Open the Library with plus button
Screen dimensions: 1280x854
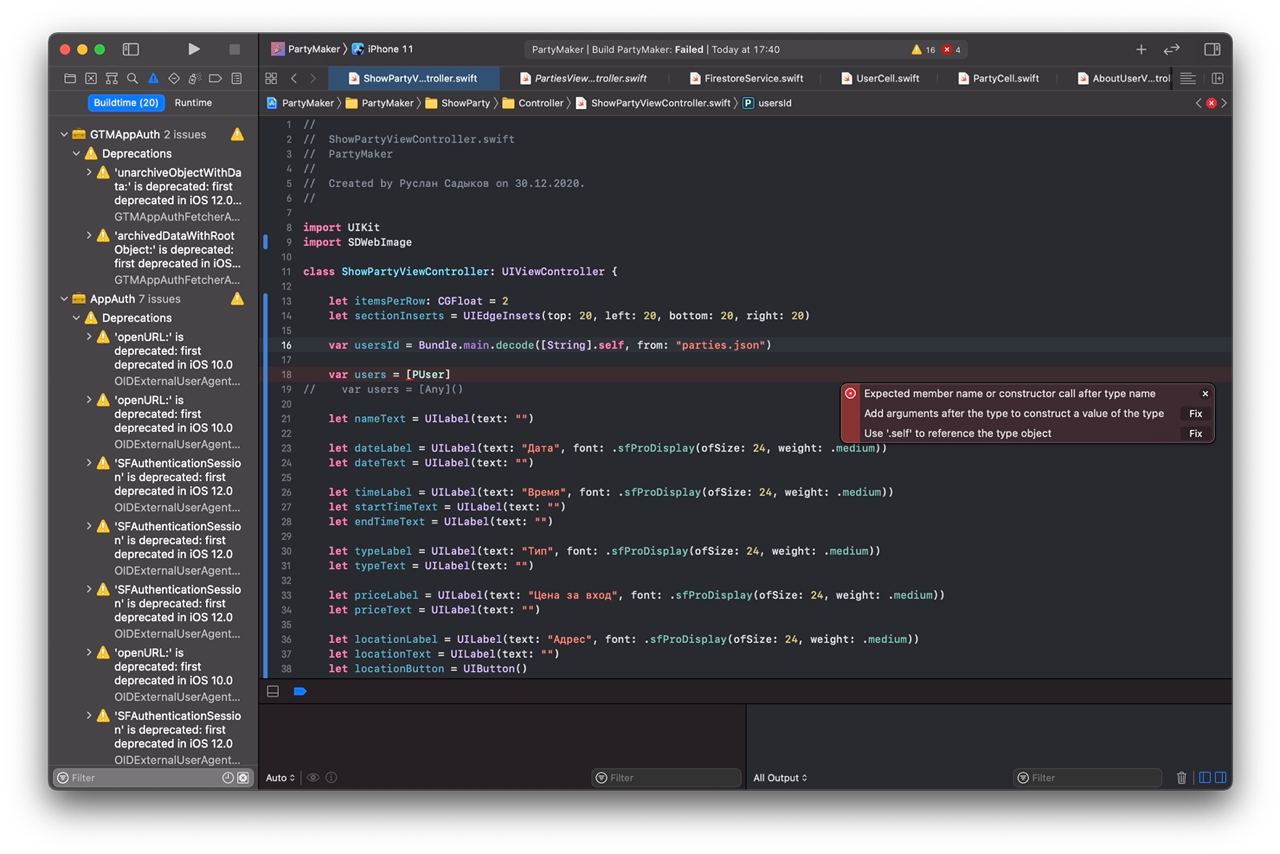pyautogui.click(x=1141, y=49)
